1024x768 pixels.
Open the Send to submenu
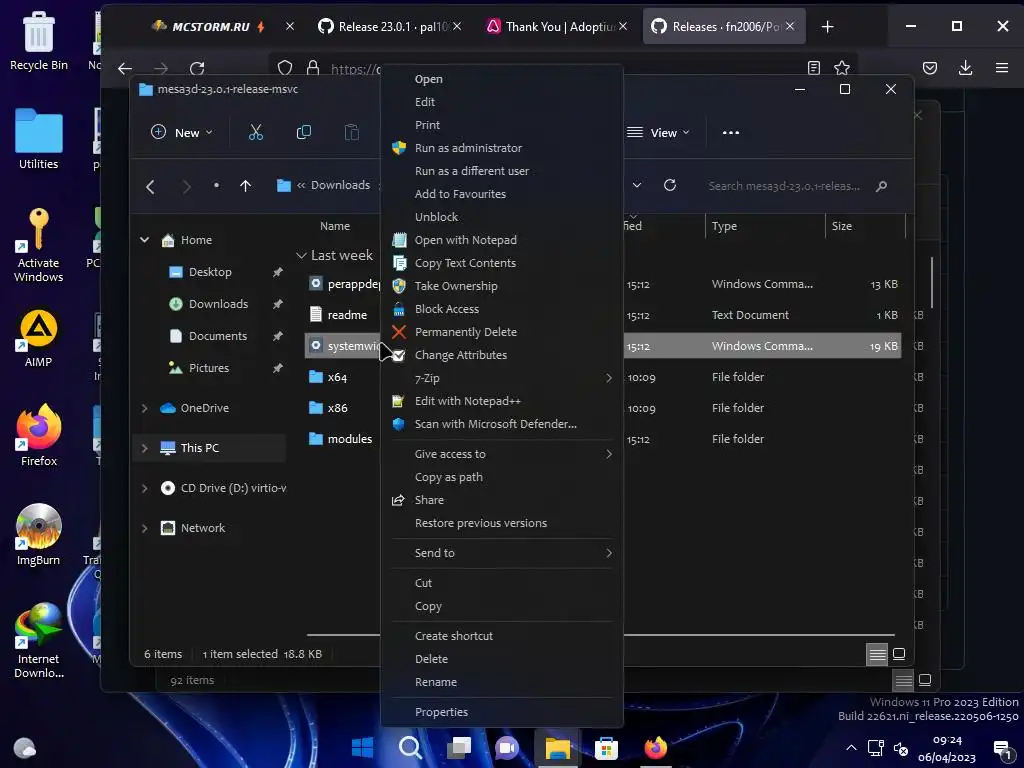coord(502,553)
